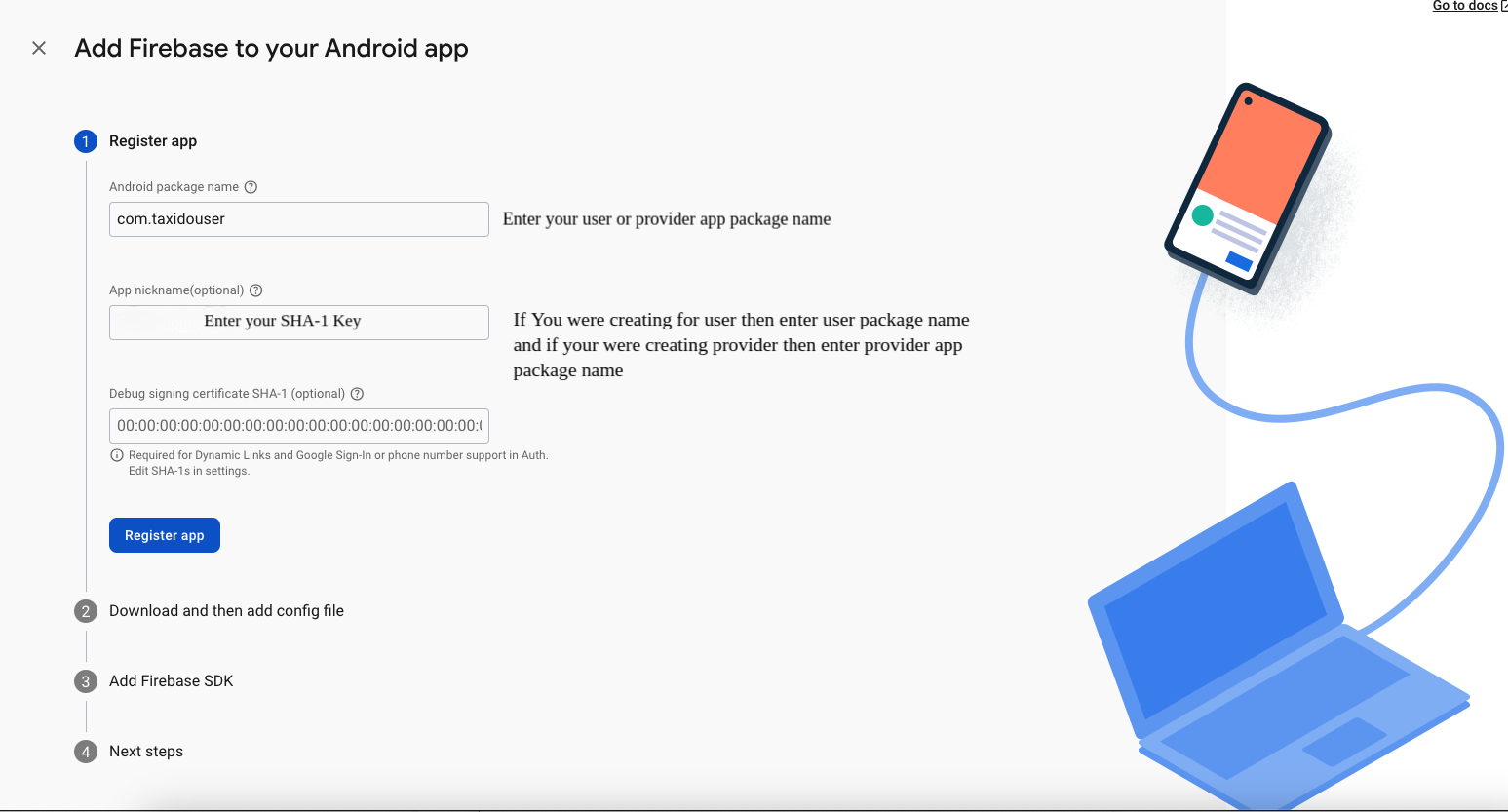Click the Register app step heading
This screenshot has height=812, width=1508.
click(x=153, y=141)
